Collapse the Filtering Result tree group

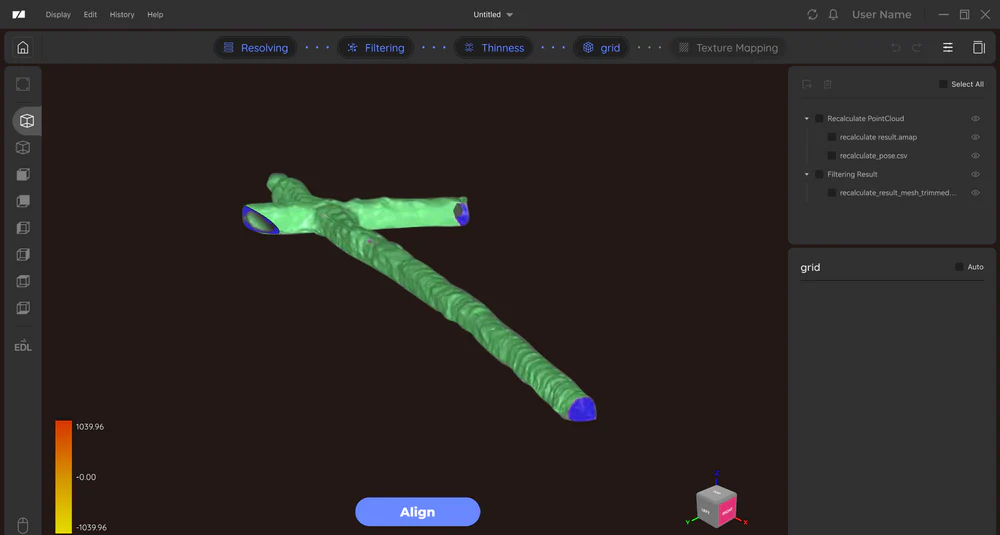tap(807, 175)
